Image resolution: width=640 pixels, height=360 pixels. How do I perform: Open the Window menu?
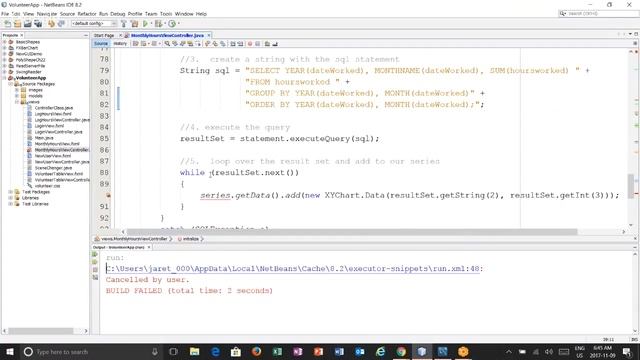(184, 14)
